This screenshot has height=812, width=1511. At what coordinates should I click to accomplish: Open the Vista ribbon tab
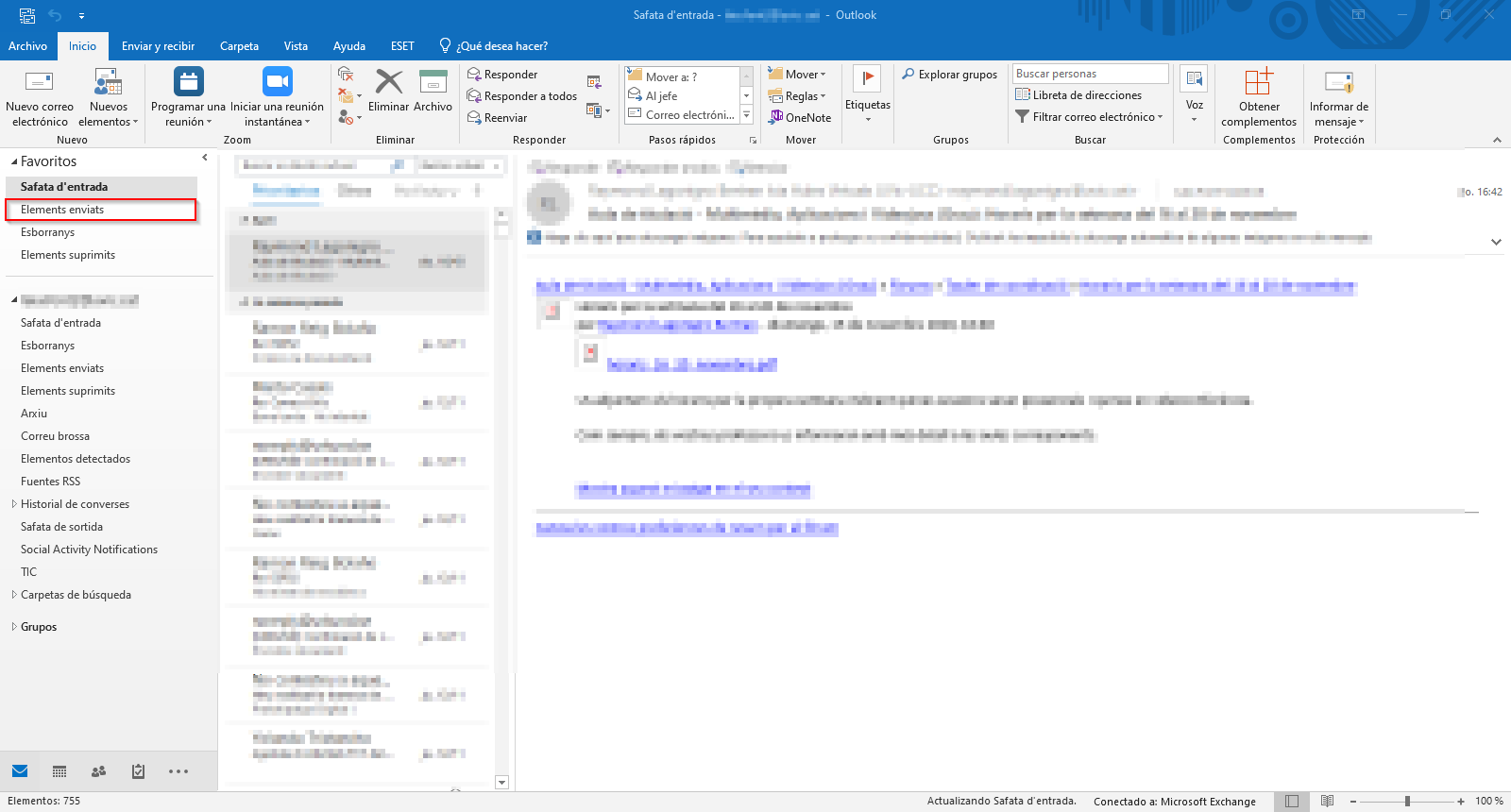point(296,46)
